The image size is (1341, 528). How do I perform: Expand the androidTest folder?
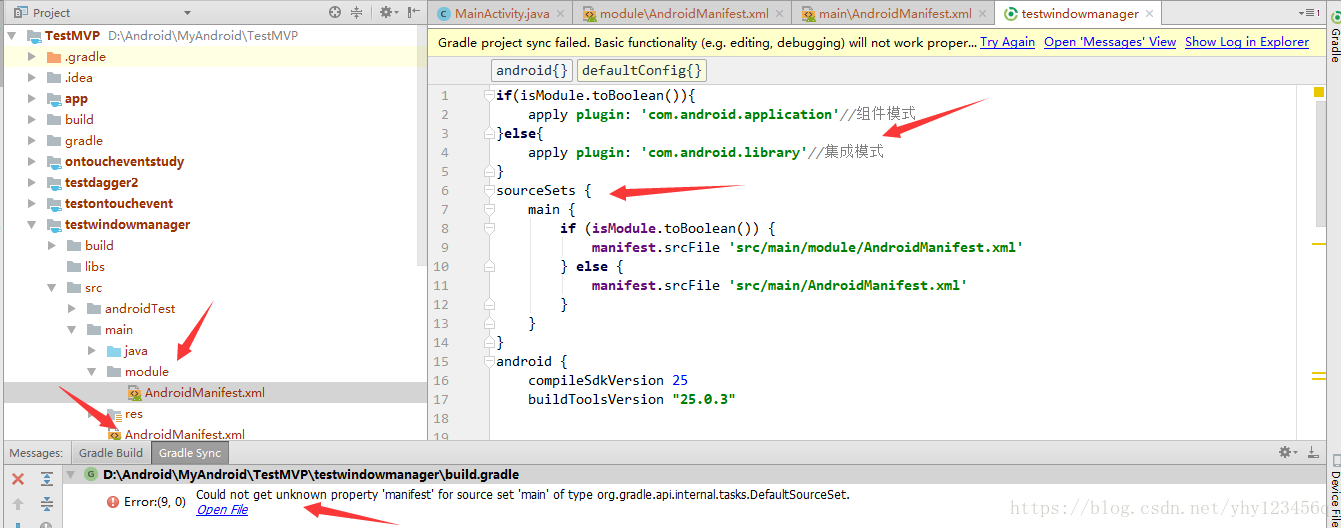pos(72,309)
